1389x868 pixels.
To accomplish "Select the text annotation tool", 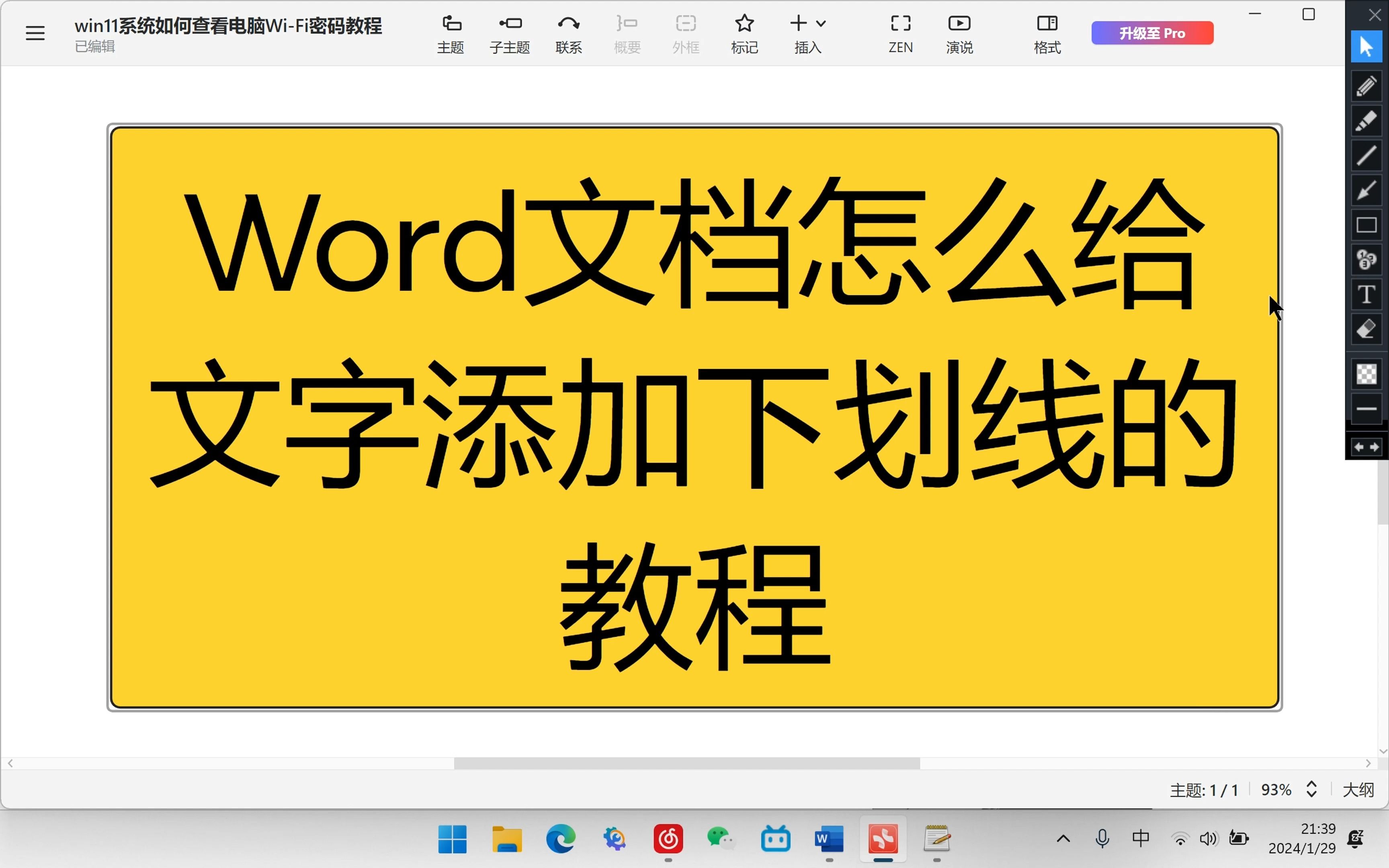I will [1366, 295].
